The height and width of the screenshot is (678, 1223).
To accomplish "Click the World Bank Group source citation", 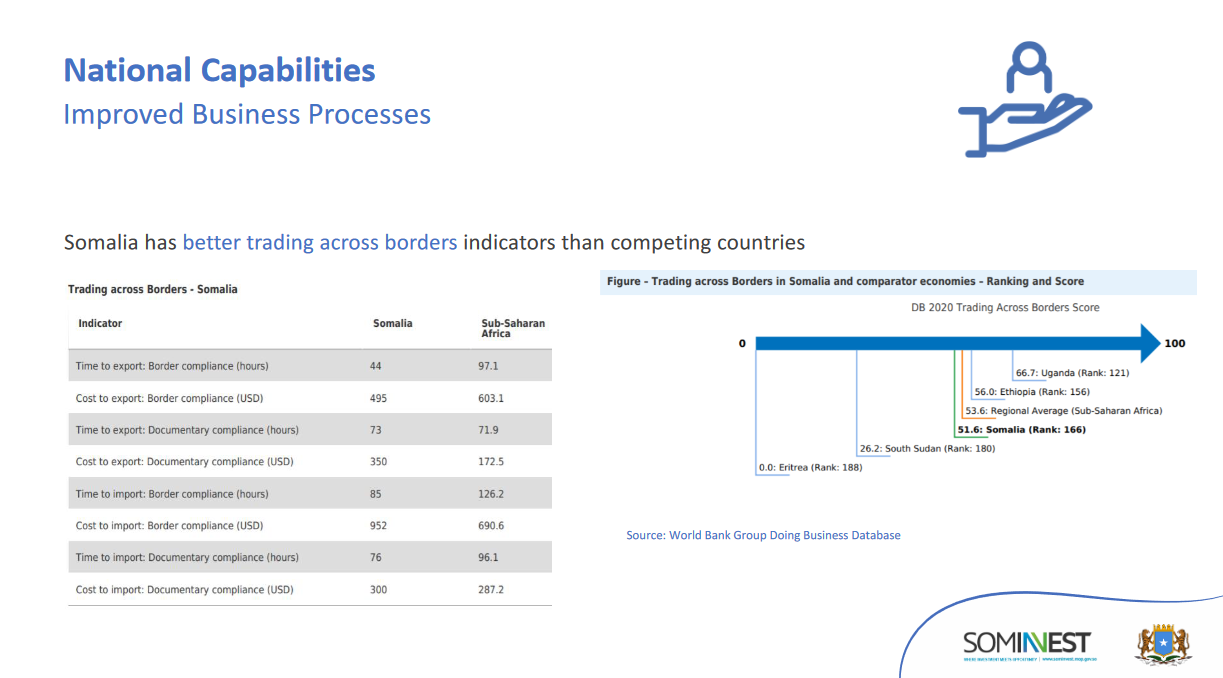I will click(763, 536).
